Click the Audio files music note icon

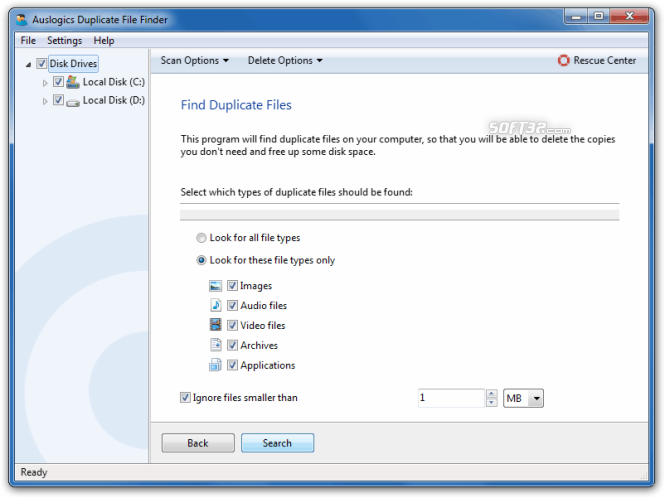point(215,305)
